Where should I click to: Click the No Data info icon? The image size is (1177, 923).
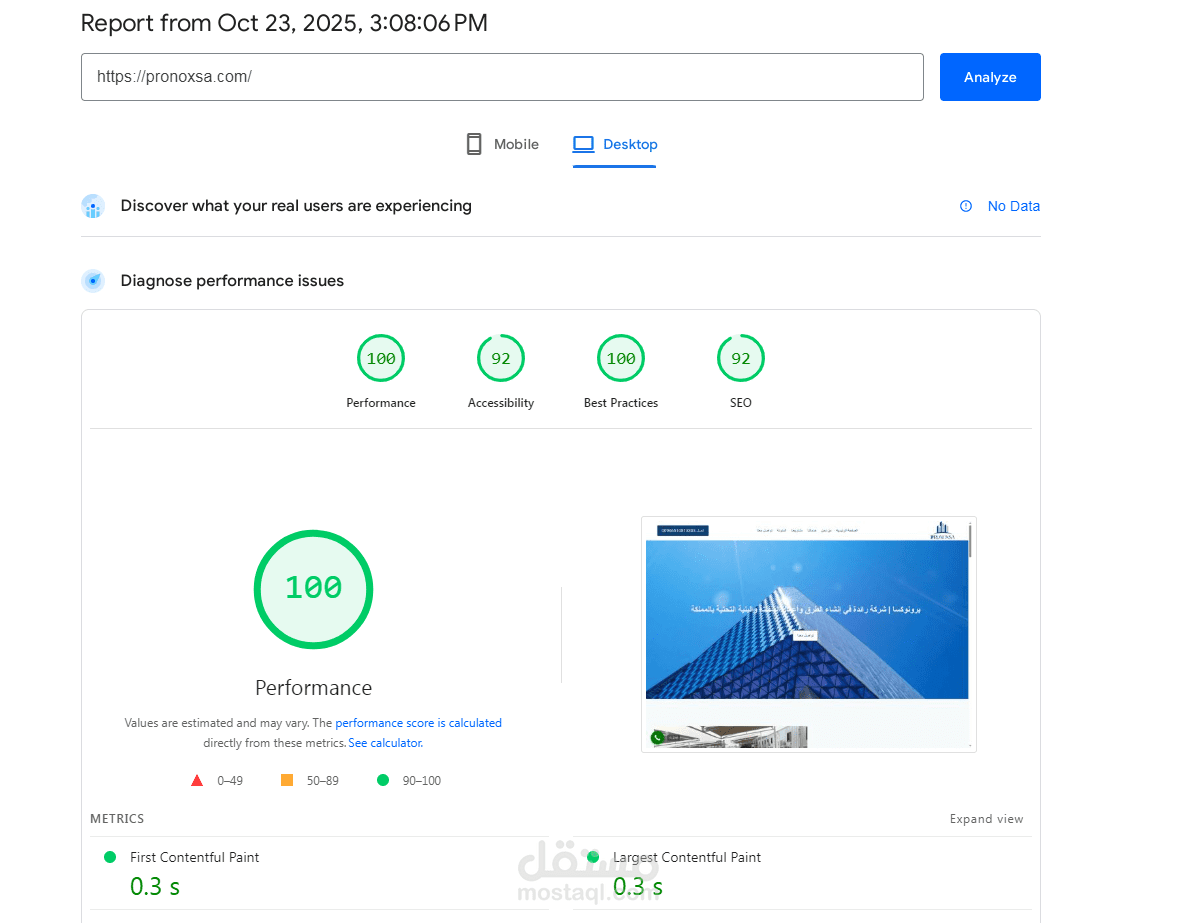click(x=966, y=206)
